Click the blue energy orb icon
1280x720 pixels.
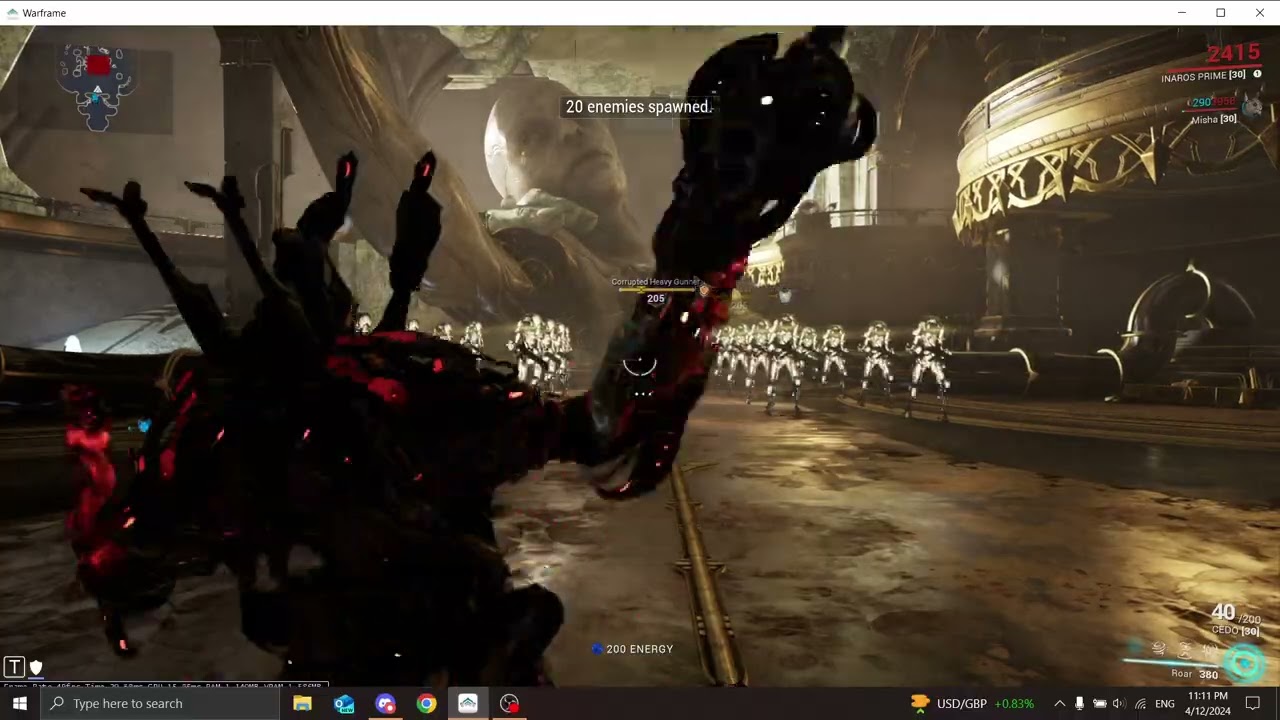pyautogui.click(x=597, y=649)
